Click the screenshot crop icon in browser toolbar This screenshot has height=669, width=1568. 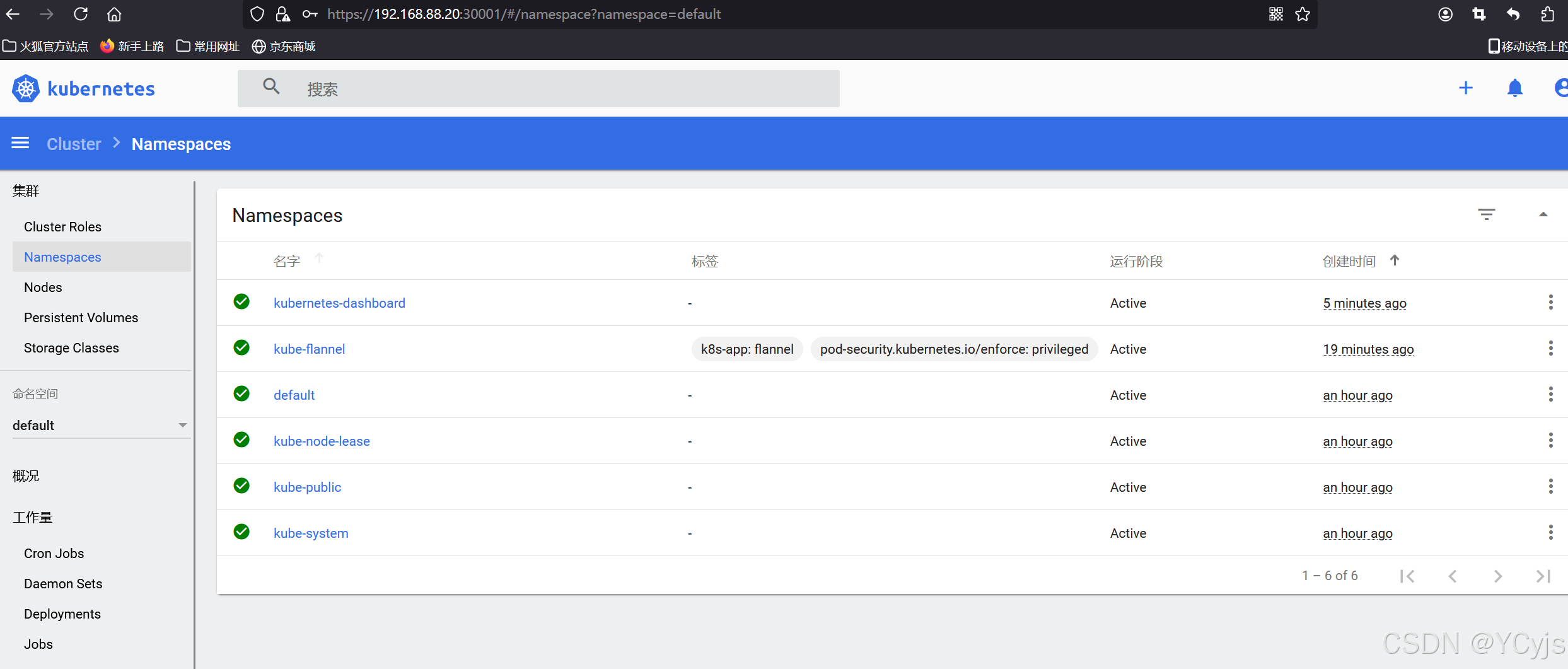coord(1479,14)
